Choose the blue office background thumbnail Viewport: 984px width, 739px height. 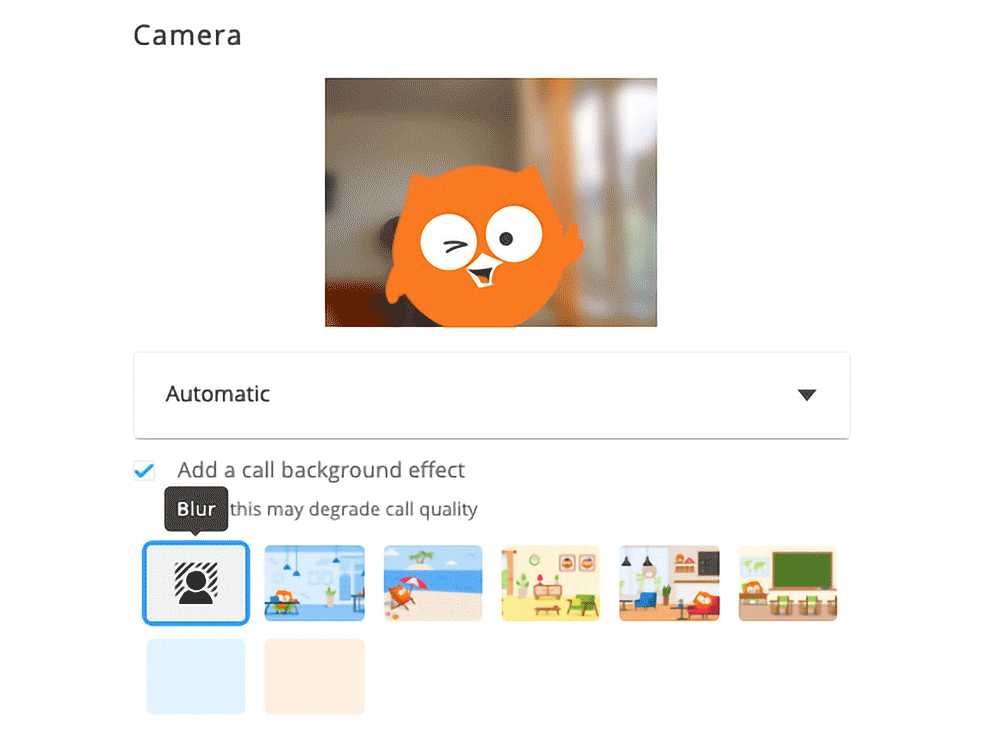click(314, 583)
